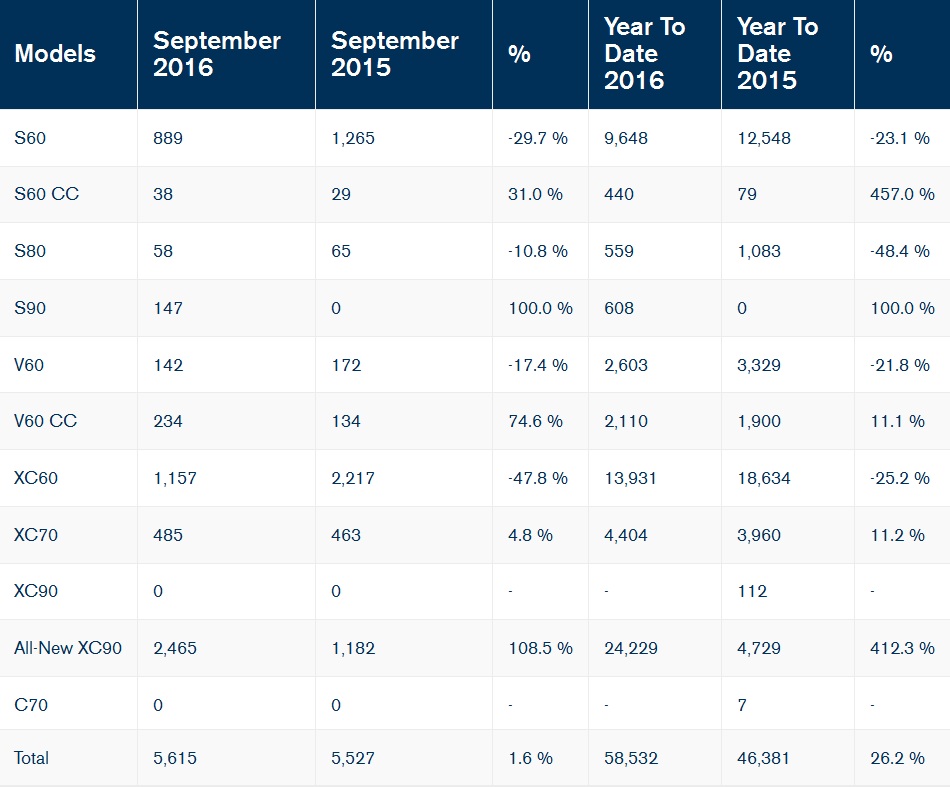Click the C70 model row label
Image resolution: width=950 pixels, height=787 pixels.
(x=31, y=705)
